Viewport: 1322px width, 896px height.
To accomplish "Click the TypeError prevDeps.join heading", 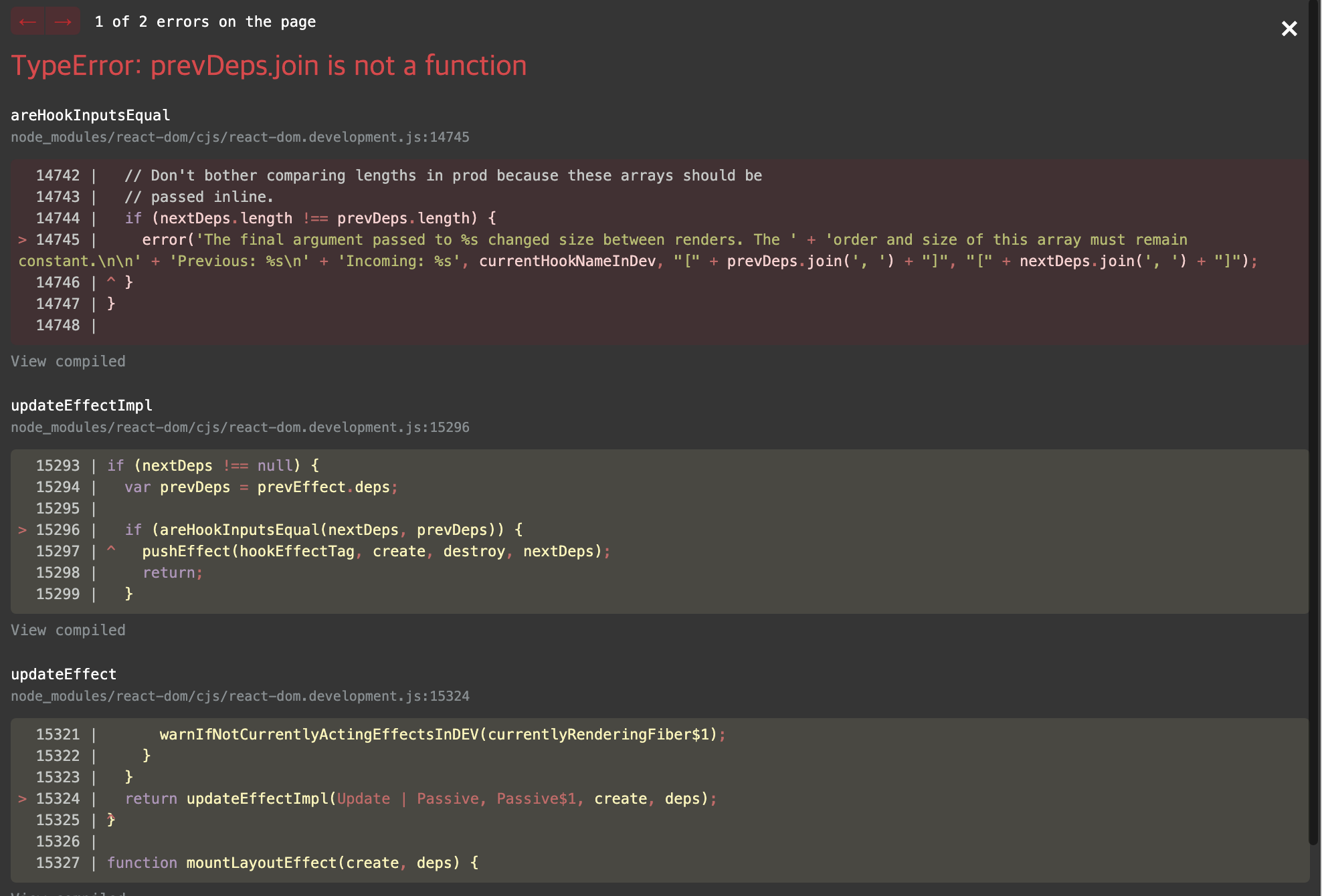I will click(268, 66).
